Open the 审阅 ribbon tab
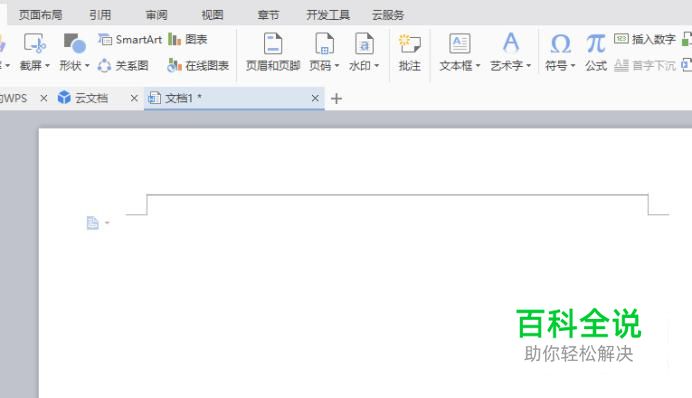 pyautogui.click(x=156, y=15)
